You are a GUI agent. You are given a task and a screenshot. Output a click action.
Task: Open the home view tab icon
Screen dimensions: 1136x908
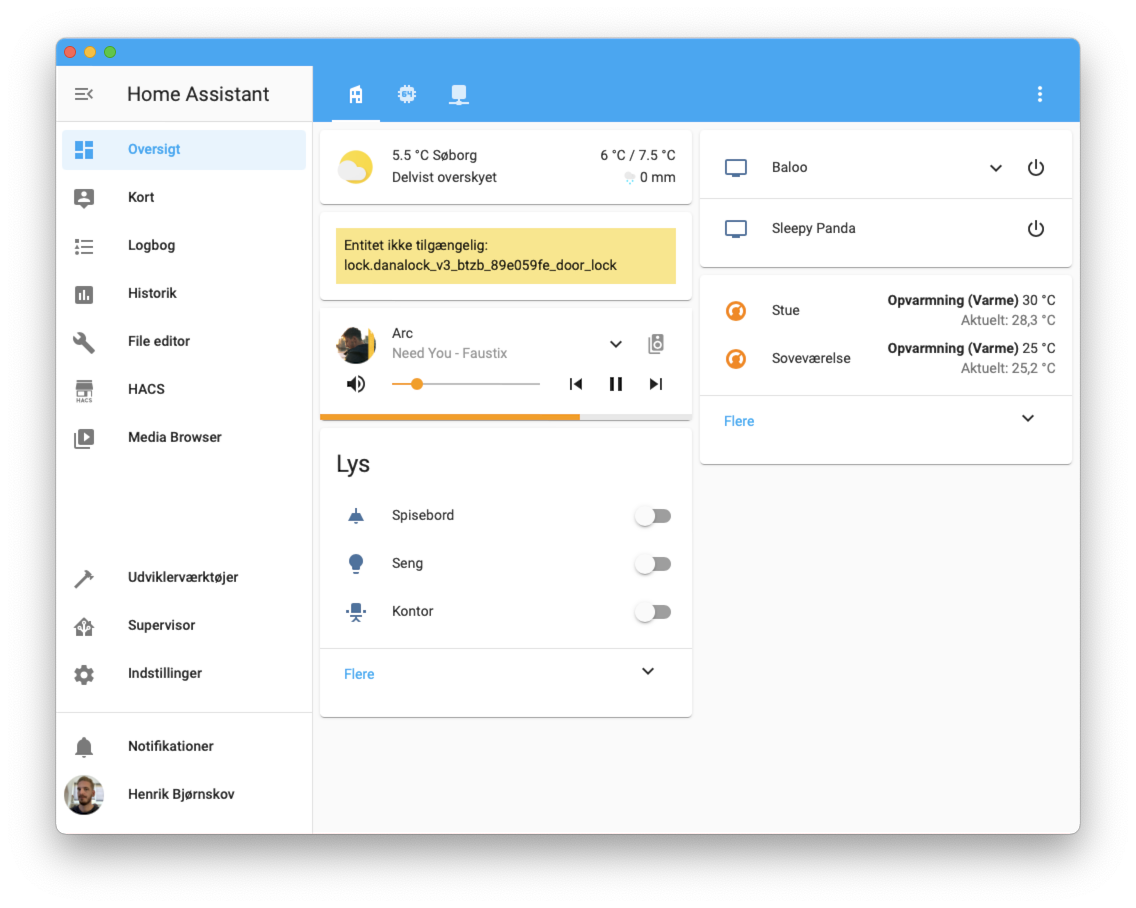[x=356, y=94]
